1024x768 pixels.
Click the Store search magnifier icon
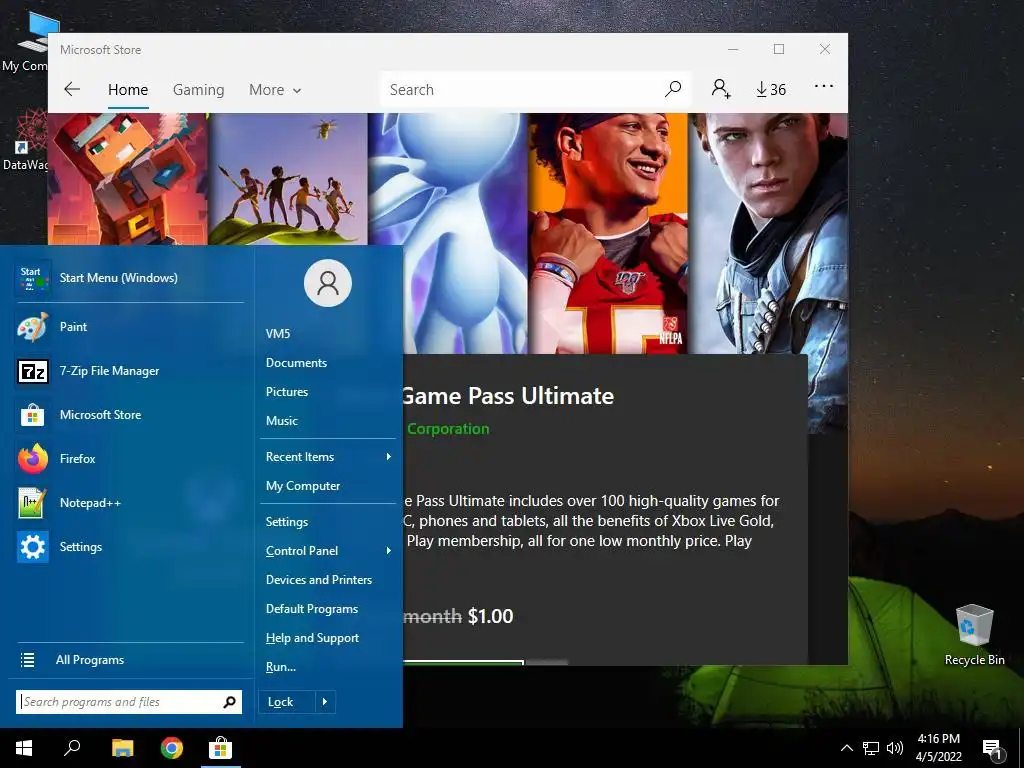(x=673, y=89)
